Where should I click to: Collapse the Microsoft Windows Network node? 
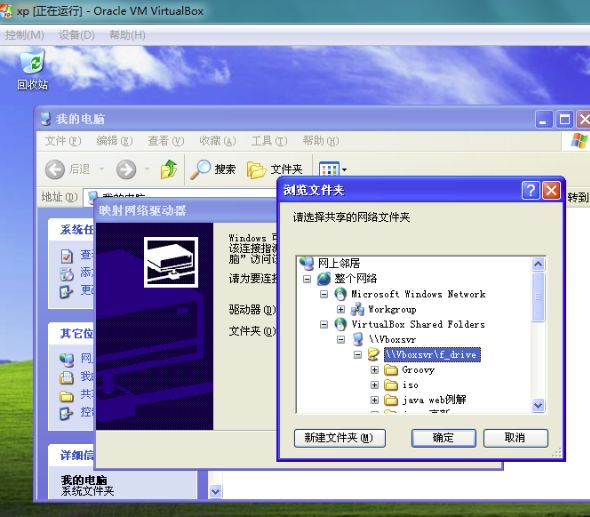[x=324, y=294]
